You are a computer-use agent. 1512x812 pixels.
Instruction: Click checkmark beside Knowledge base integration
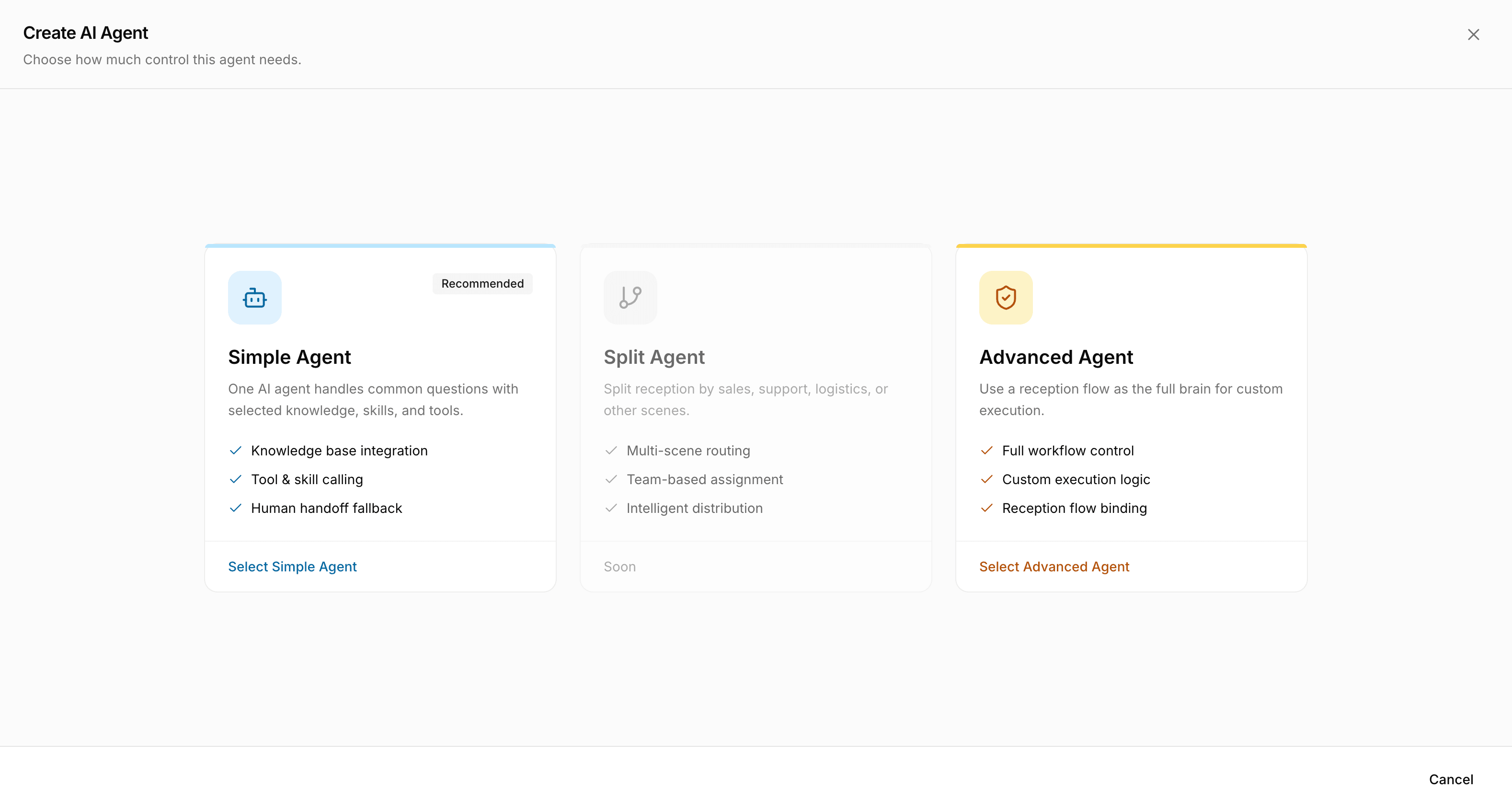click(235, 450)
